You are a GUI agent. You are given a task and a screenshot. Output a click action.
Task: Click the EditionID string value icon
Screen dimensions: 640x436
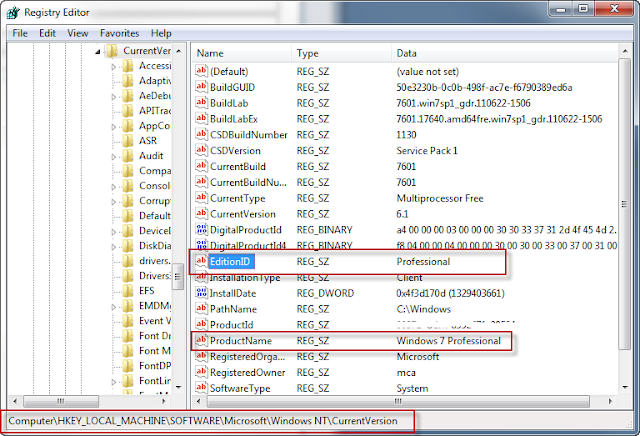click(201, 261)
